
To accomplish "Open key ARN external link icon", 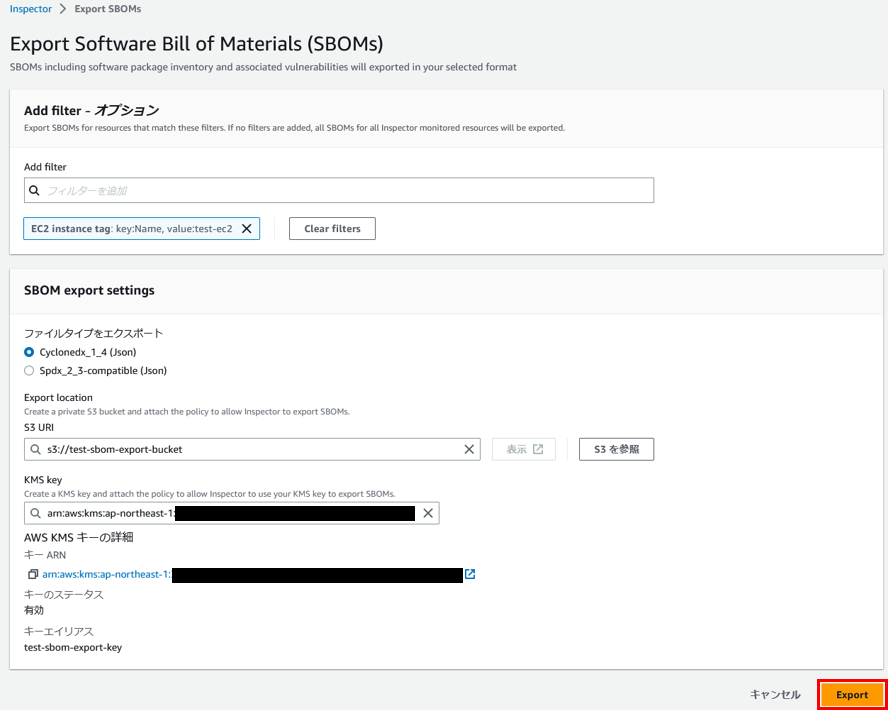I will 469,574.
